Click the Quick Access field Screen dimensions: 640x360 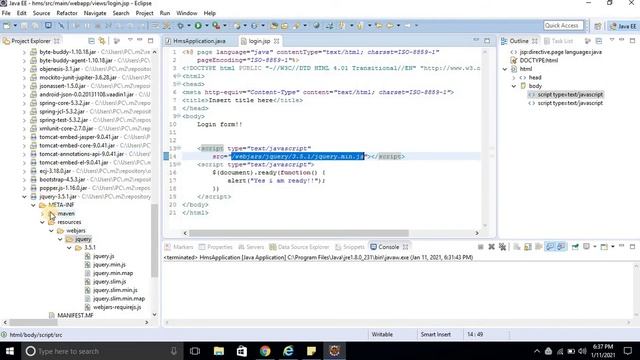click(x=563, y=25)
